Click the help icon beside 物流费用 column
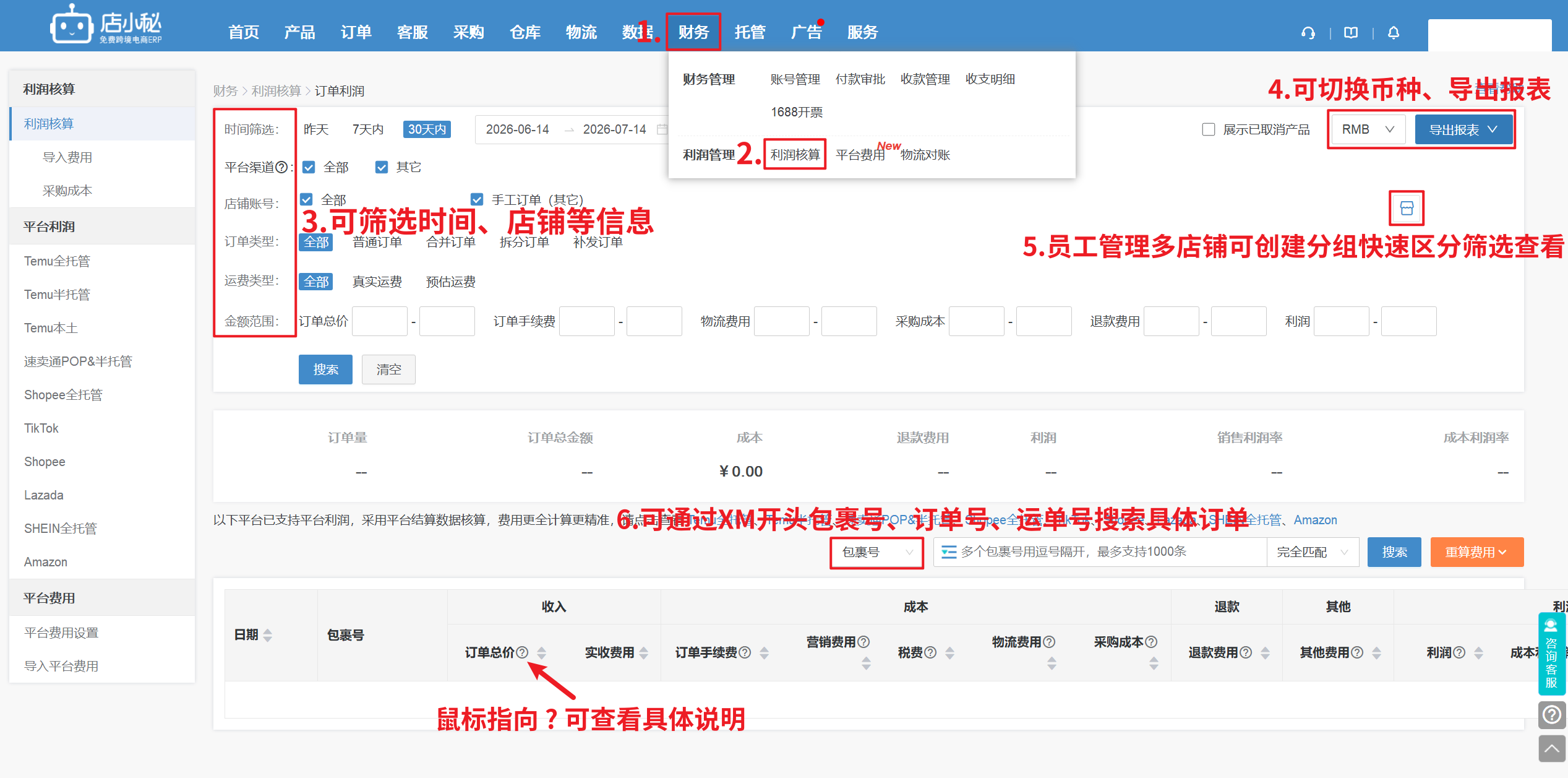 pyautogui.click(x=1049, y=642)
